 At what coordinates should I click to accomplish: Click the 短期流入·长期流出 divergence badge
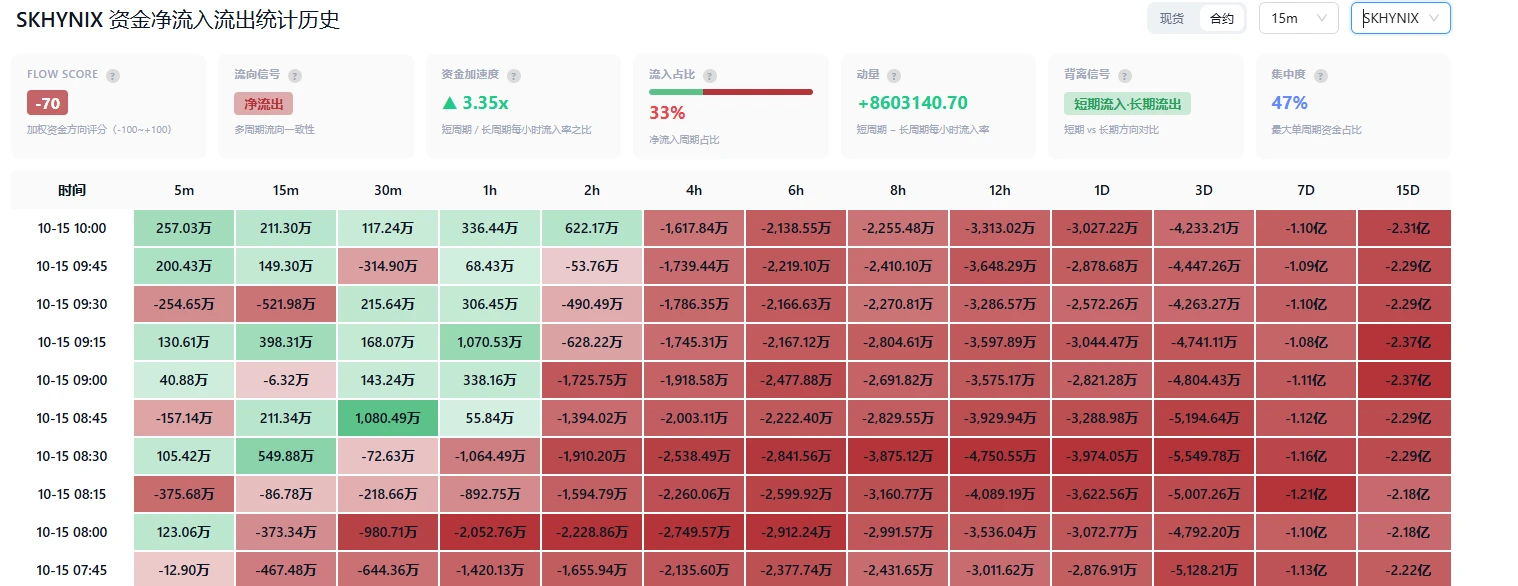[x=1127, y=103]
